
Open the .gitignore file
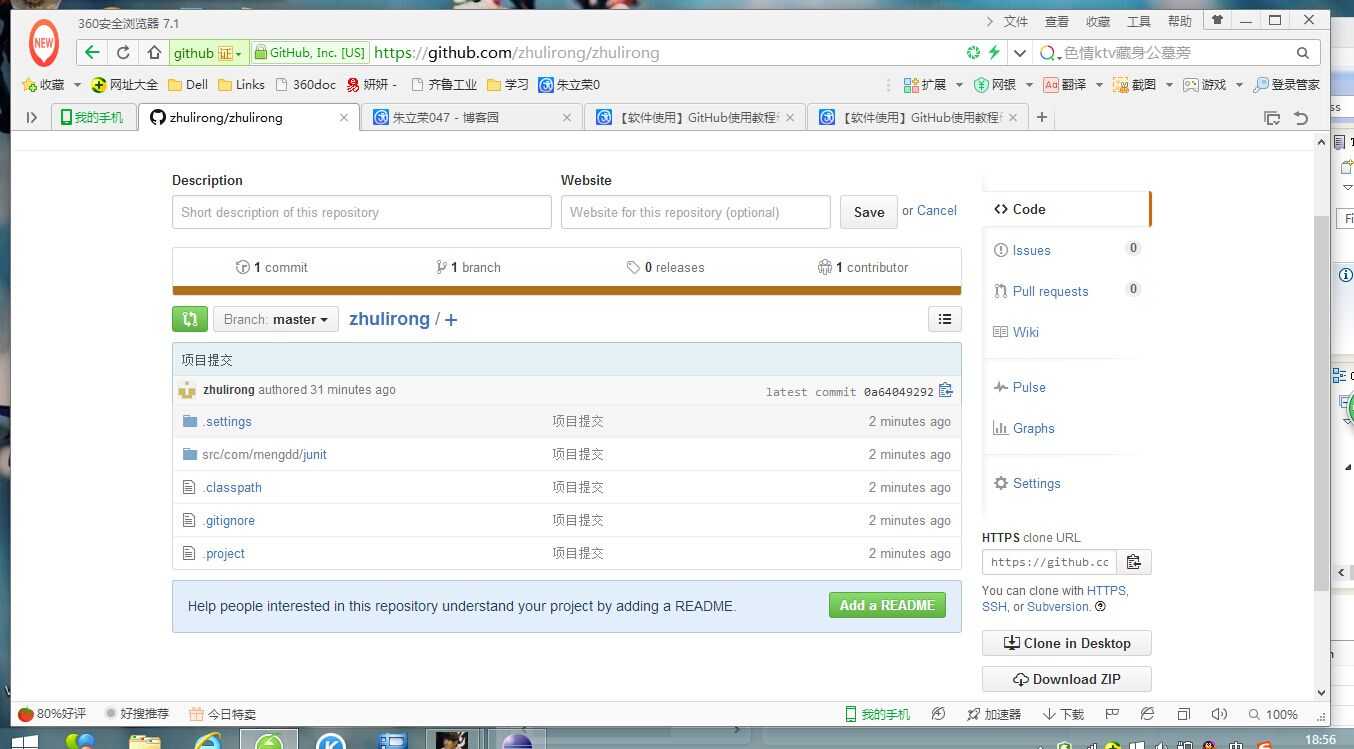[229, 521]
